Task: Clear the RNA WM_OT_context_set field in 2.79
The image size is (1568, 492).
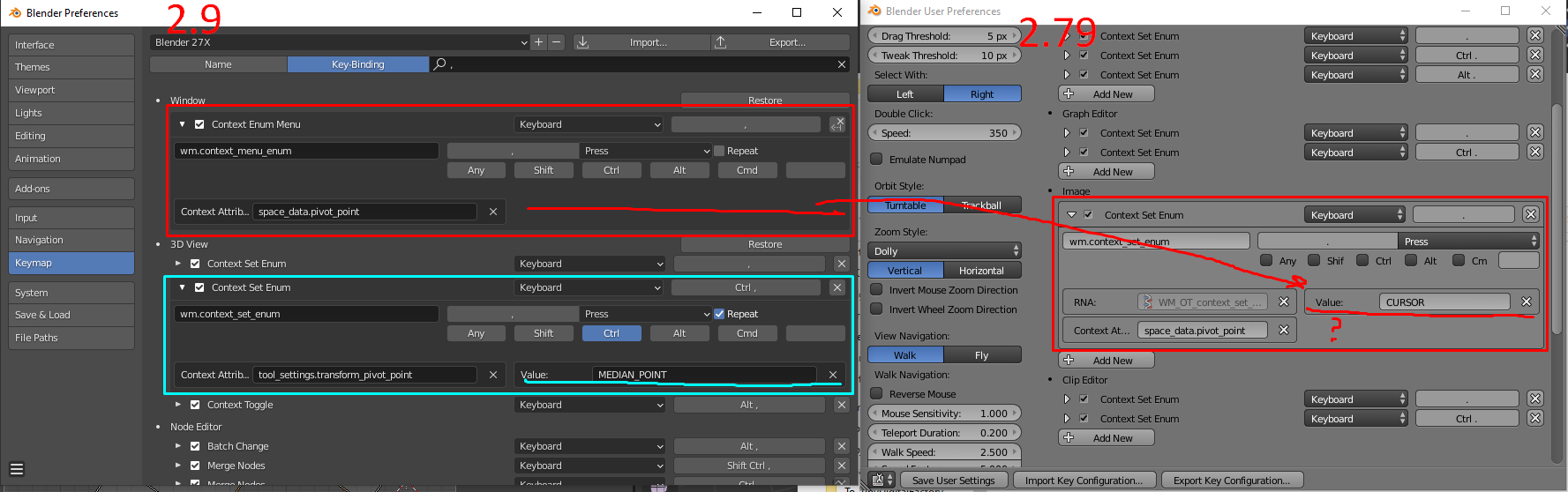Action: click(1284, 302)
